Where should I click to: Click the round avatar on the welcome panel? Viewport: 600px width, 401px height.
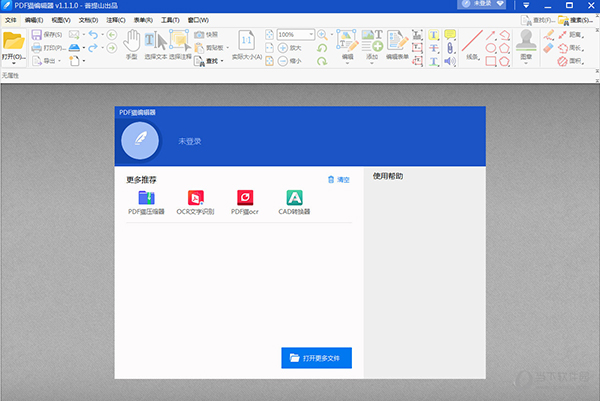(140, 140)
